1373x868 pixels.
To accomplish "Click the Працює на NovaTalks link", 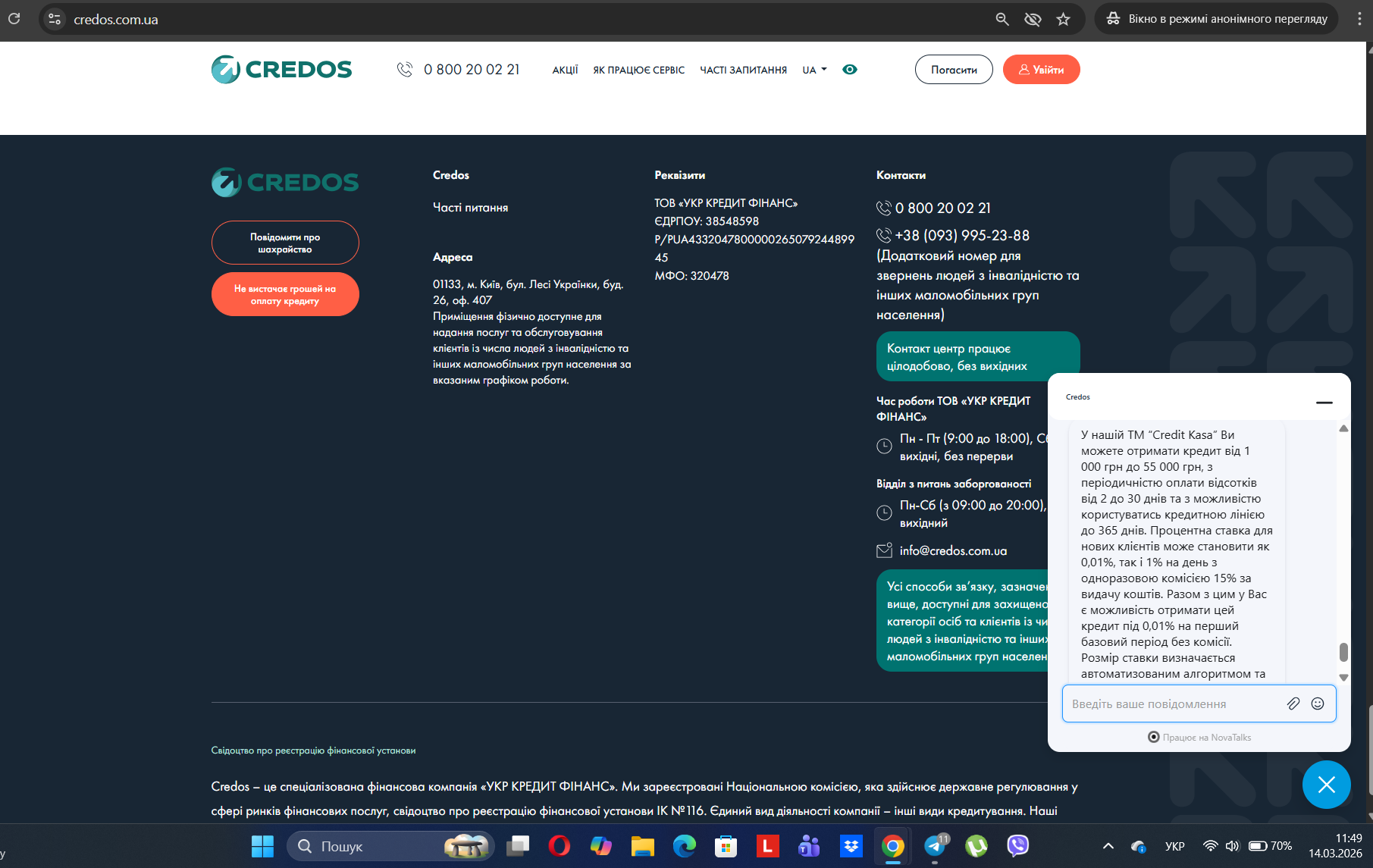I will pyautogui.click(x=1199, y=738).
